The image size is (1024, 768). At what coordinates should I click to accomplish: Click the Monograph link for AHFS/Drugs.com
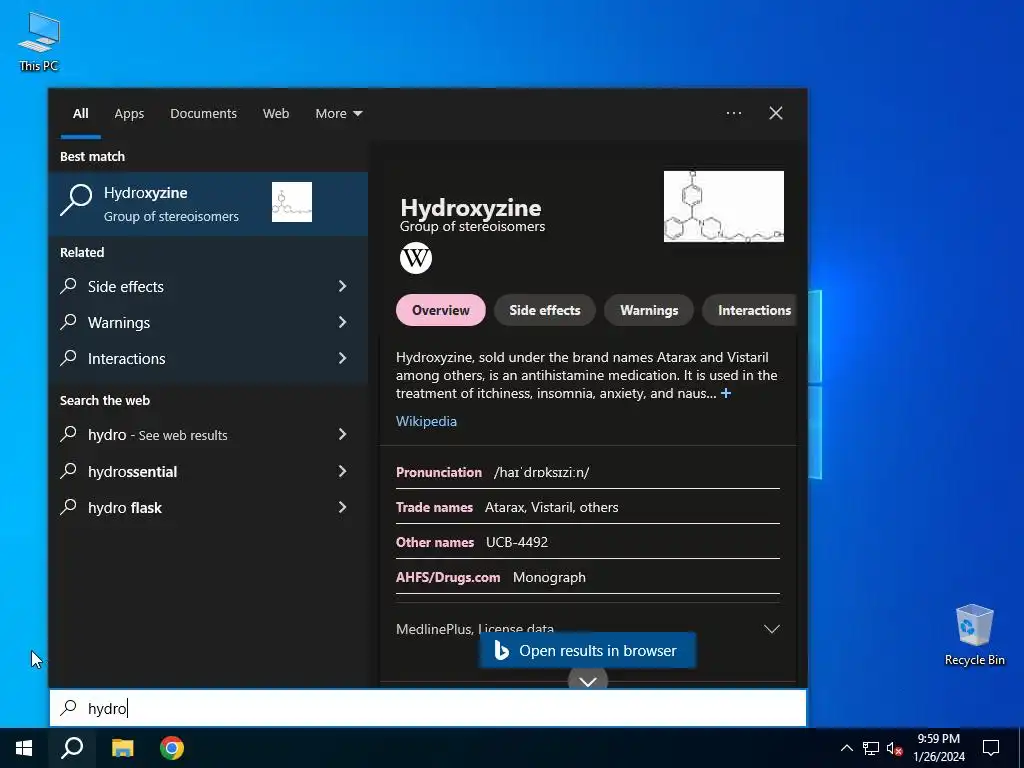[x=549, y=577]
